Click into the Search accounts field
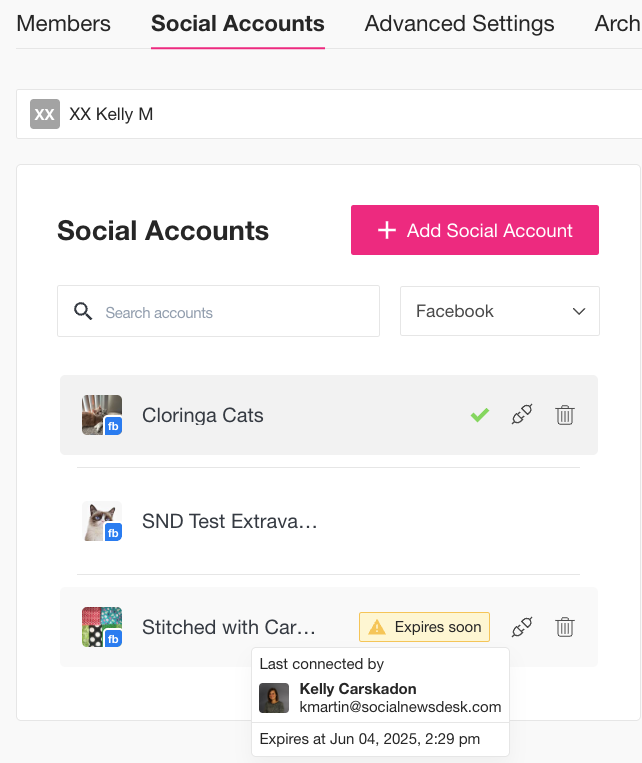642x763 pixels. tap(219, 311)
